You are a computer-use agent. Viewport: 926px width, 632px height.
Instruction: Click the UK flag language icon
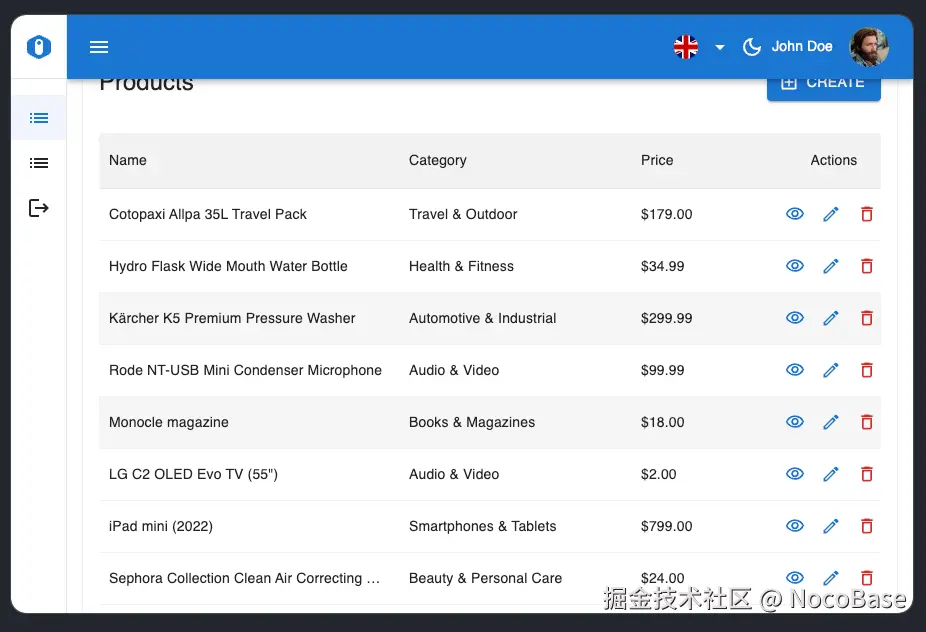coord(686,47)
